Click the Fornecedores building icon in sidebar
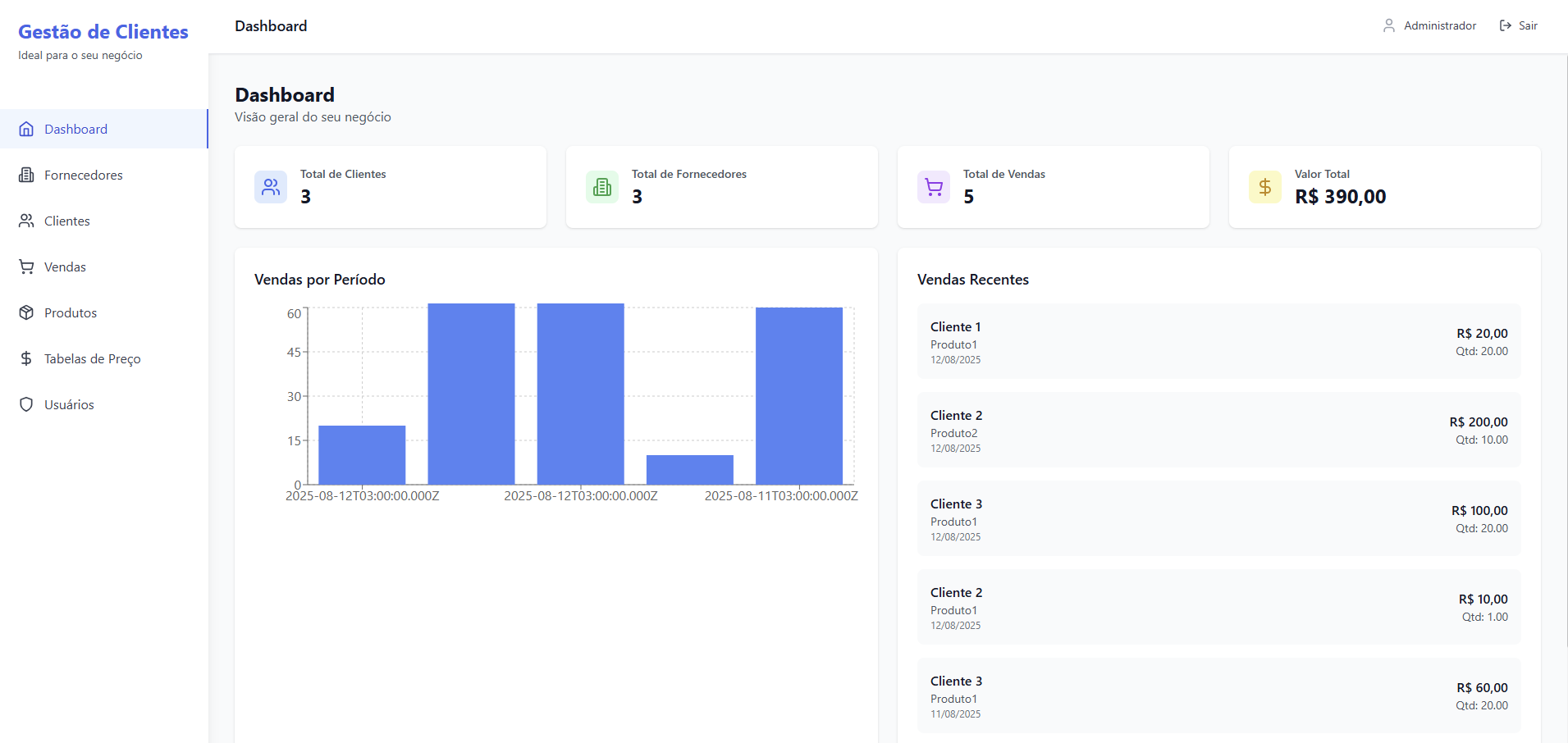This screenshot has height=743, width=1568. (26, 175)
